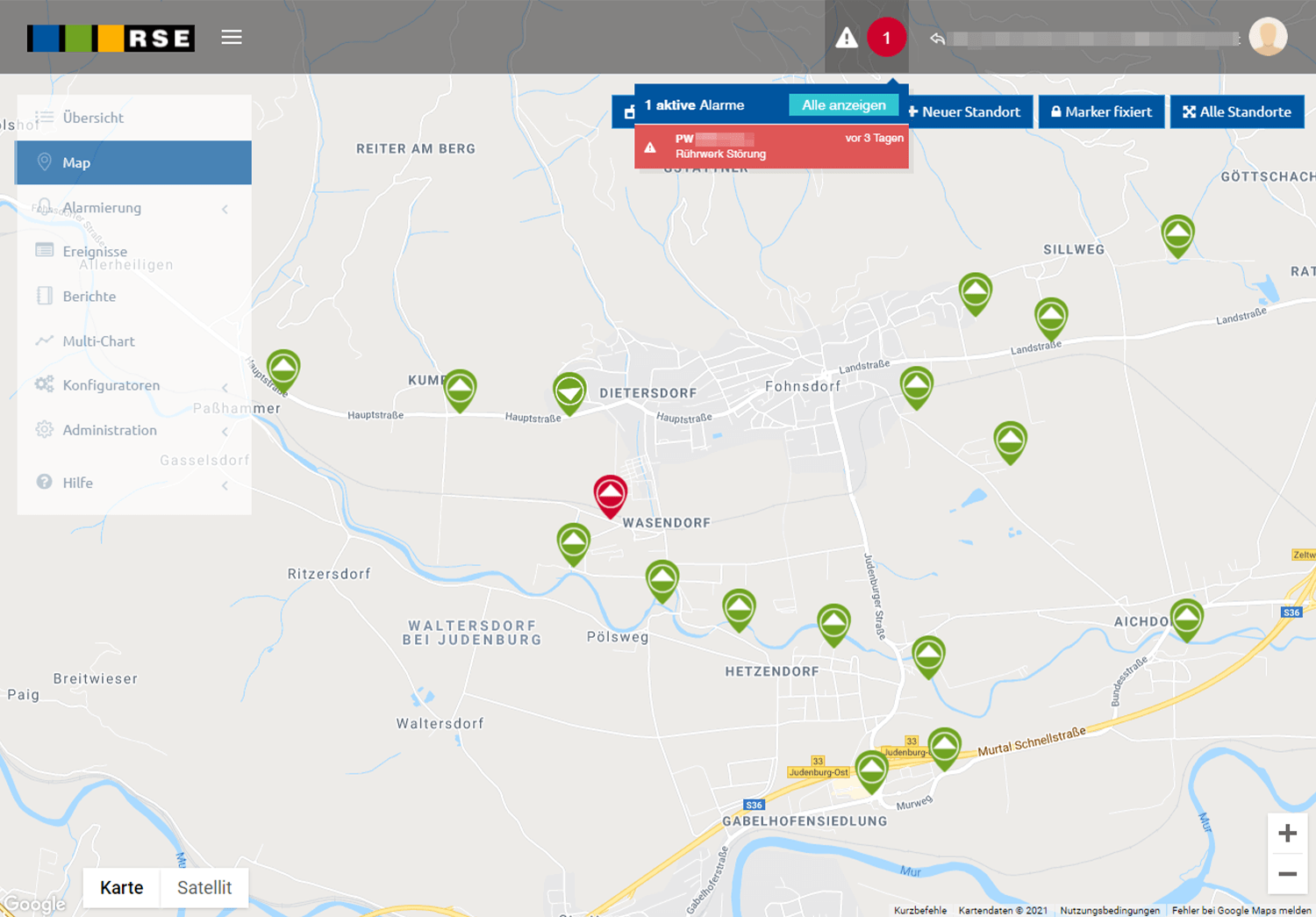This screenshot has width=1316, height=917.
Task: Switch map to Karte view
Action: 122,887
